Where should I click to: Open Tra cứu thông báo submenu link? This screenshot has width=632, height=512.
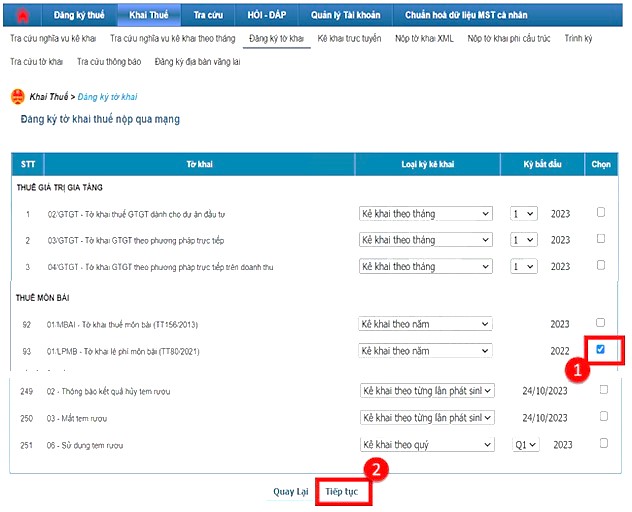point(107,61)
